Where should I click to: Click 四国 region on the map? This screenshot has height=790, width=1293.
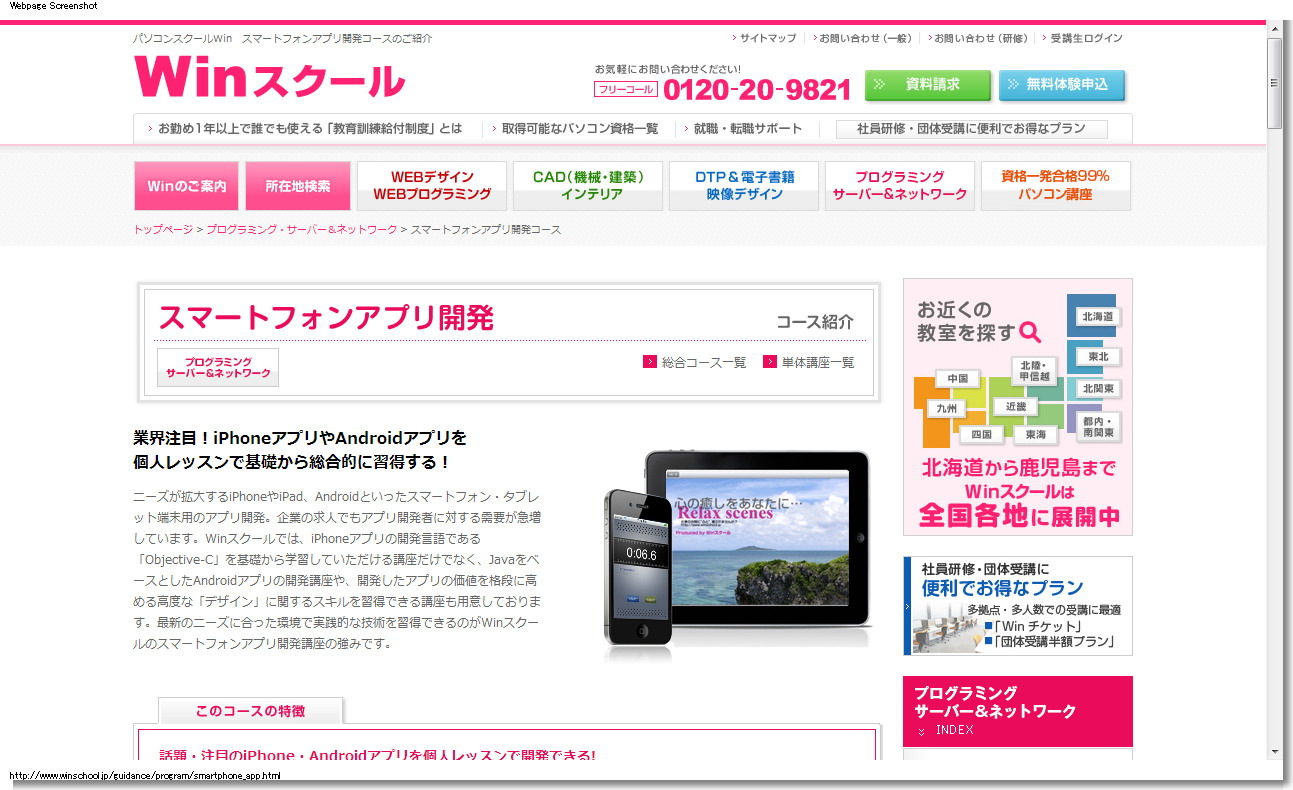point(981,435)
